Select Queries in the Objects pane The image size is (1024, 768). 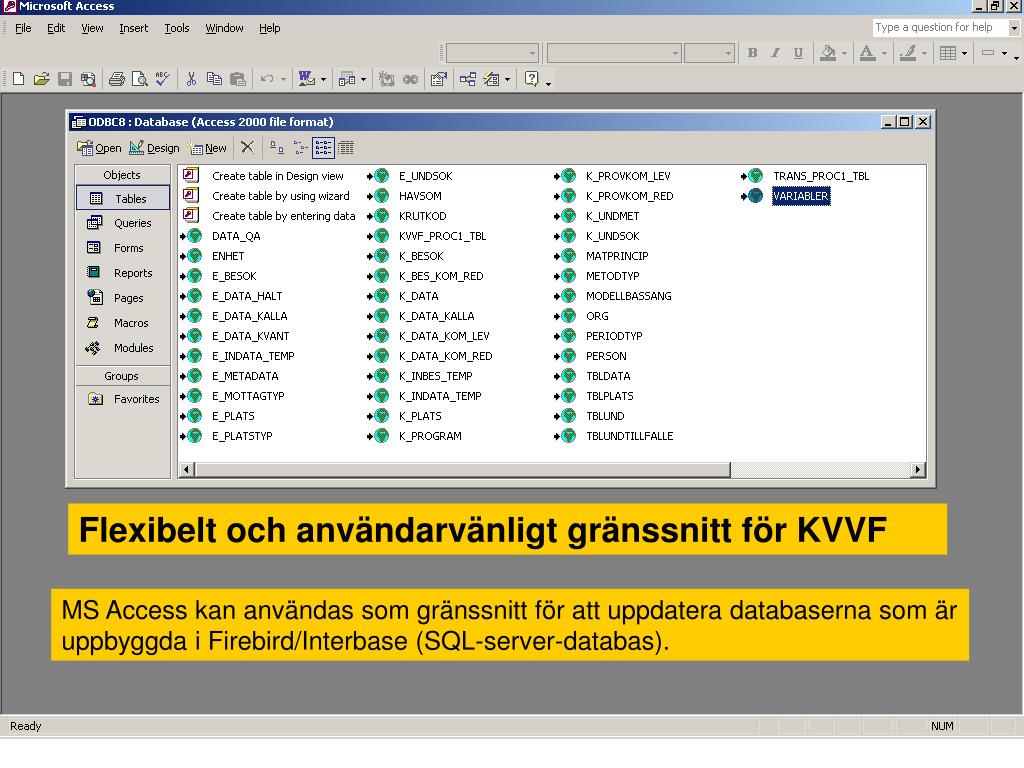tap(123, 223)
